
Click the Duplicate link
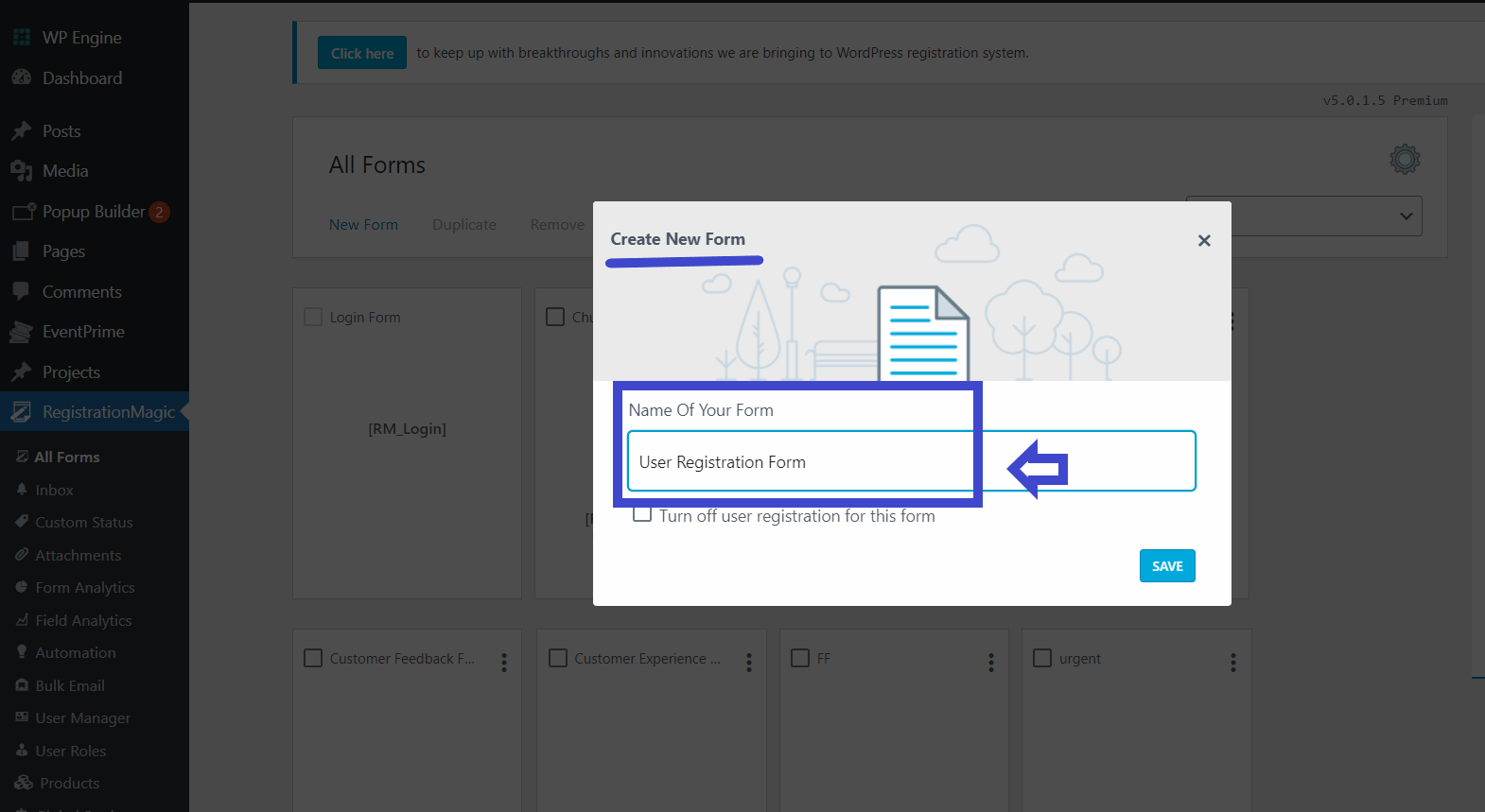(464, 224)
